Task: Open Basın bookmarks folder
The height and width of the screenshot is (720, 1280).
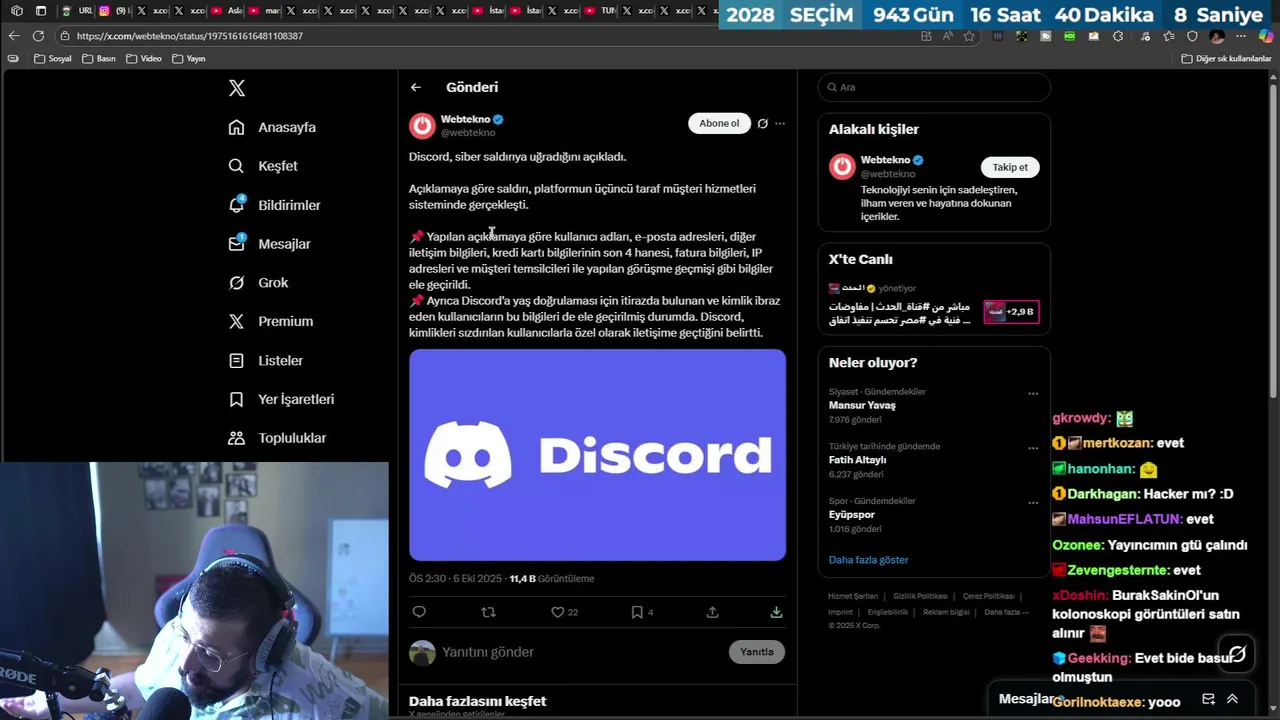Action: (x=99, y=59)
